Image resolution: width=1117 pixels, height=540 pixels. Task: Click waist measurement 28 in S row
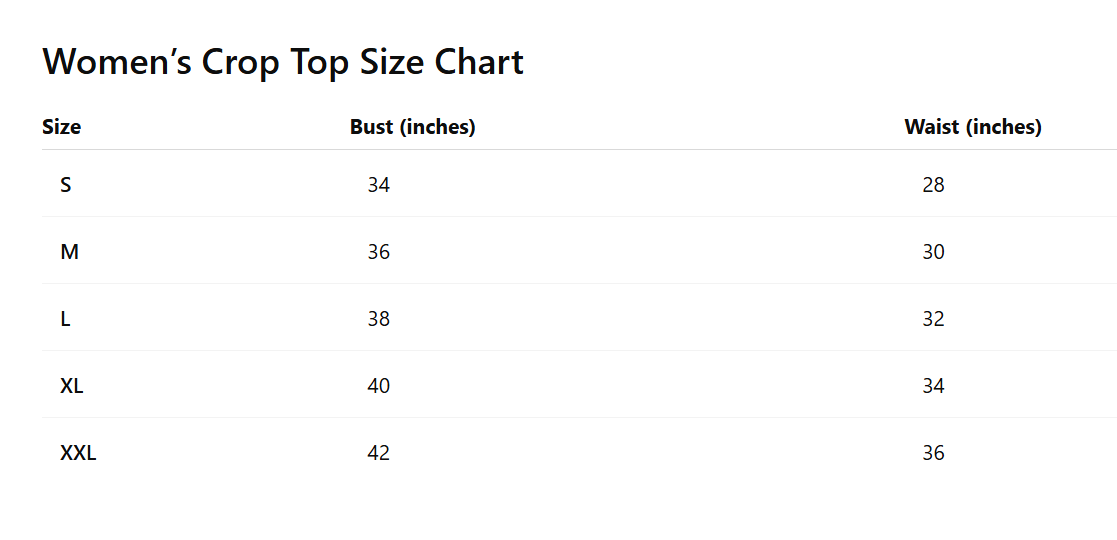tap(933, 185)
